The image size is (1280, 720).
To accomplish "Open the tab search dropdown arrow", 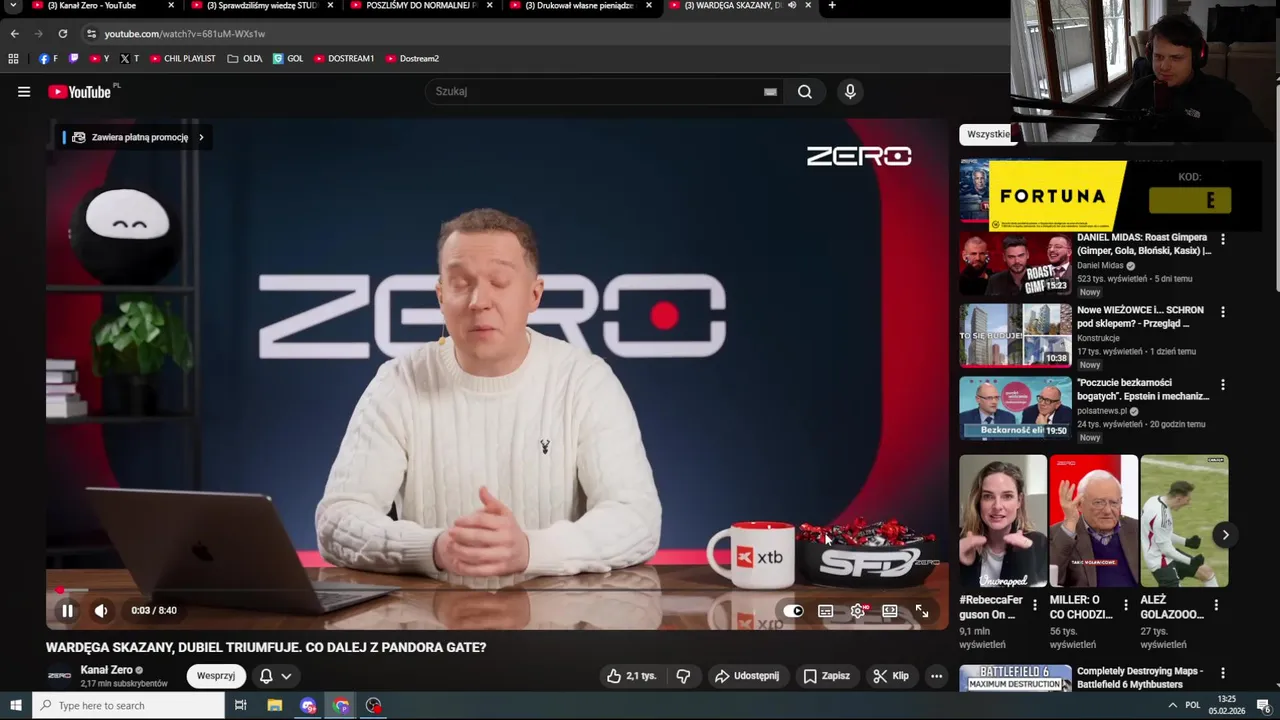I will (13, 6).
